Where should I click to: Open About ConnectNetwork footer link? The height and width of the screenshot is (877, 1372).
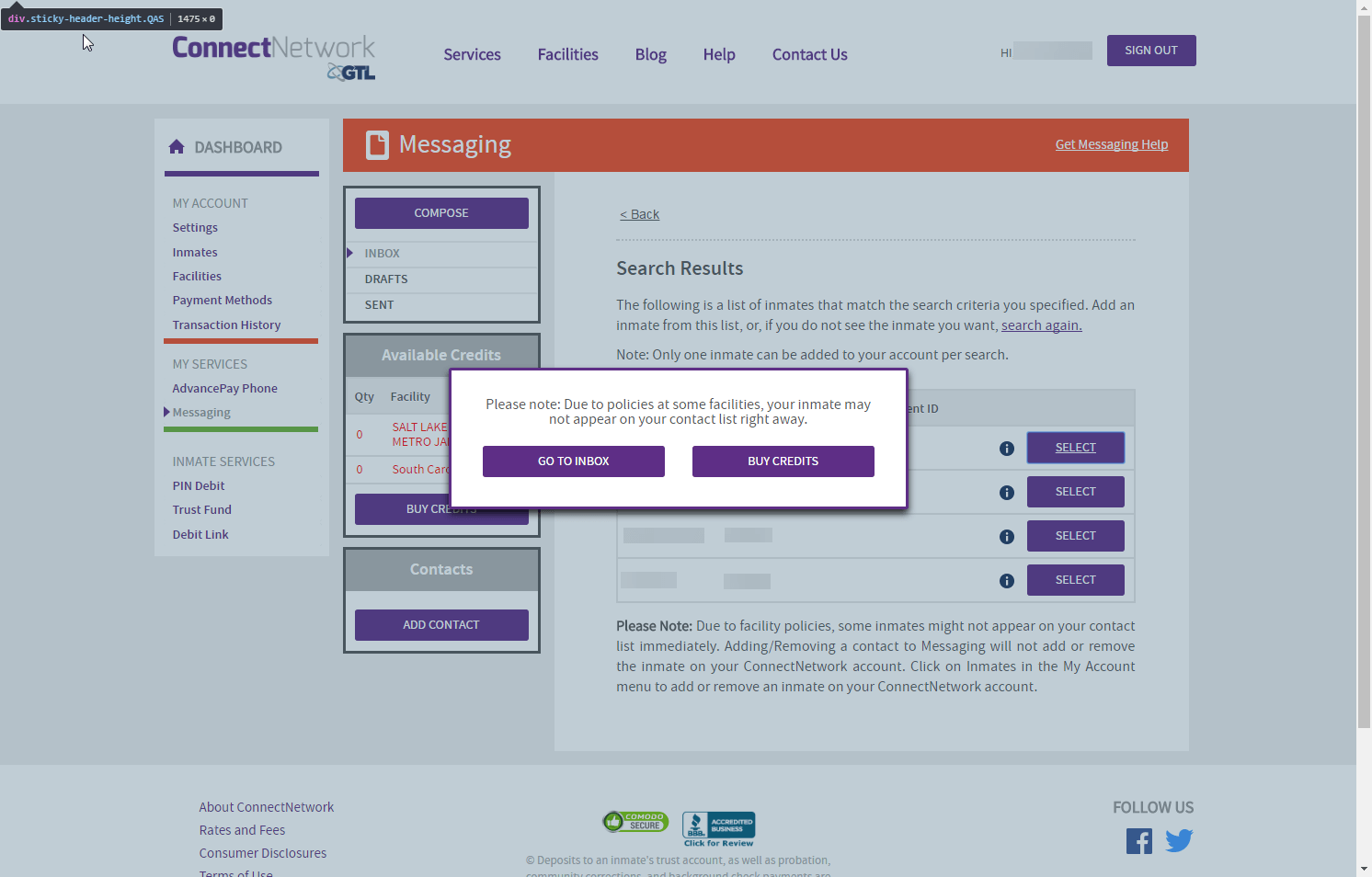(x=267, y=807)
